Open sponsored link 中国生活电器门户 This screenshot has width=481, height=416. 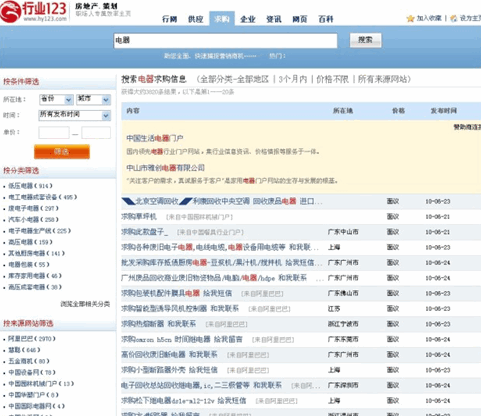tap(155, 138)
